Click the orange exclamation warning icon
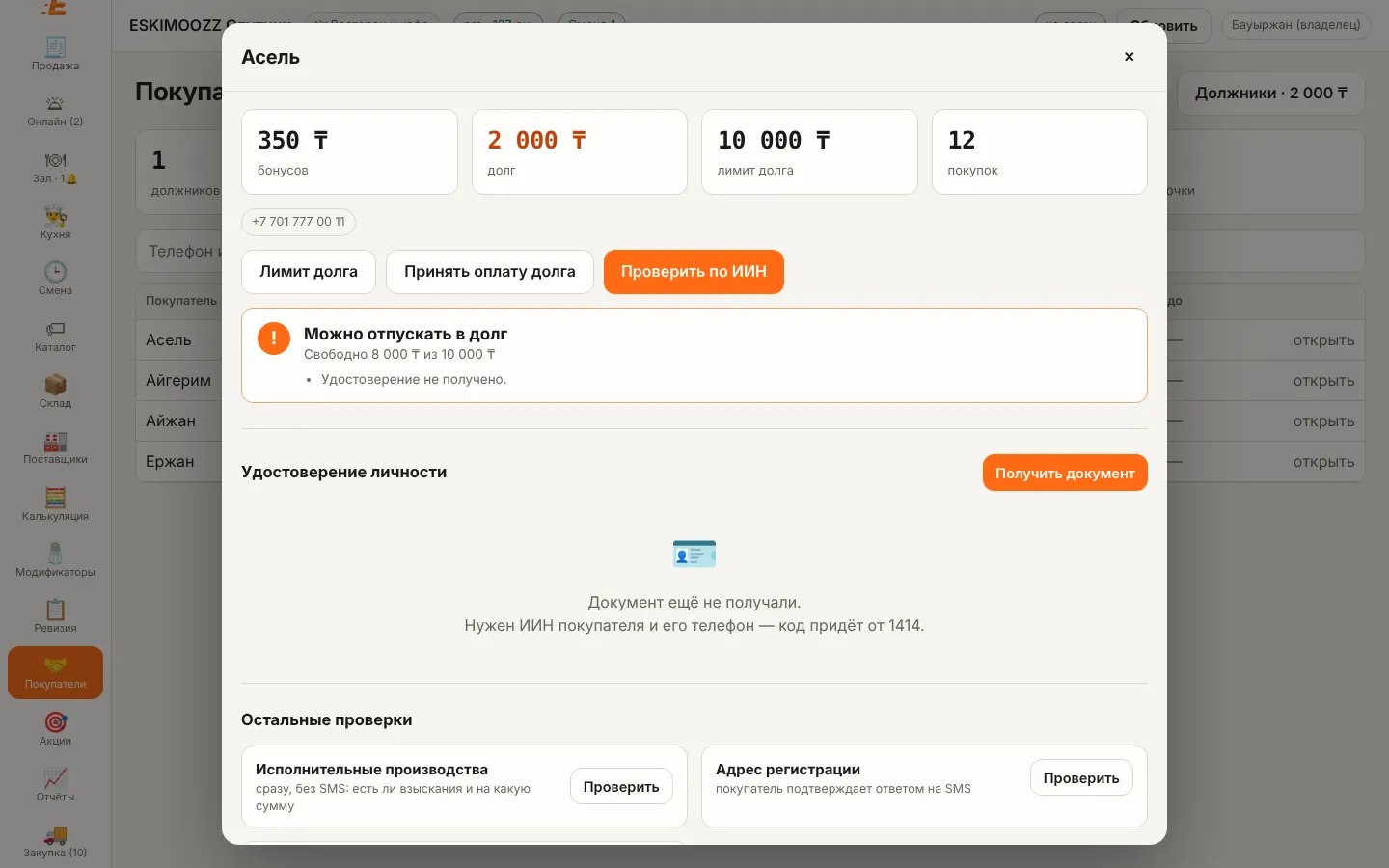The width and height of the screenshot is (1389, 868). (274, 339)
